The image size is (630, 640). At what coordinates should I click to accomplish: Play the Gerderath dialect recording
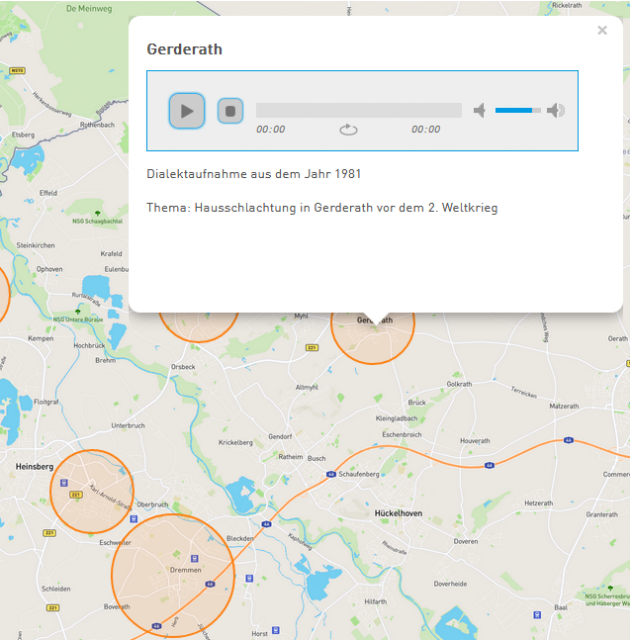pos(187,111)
